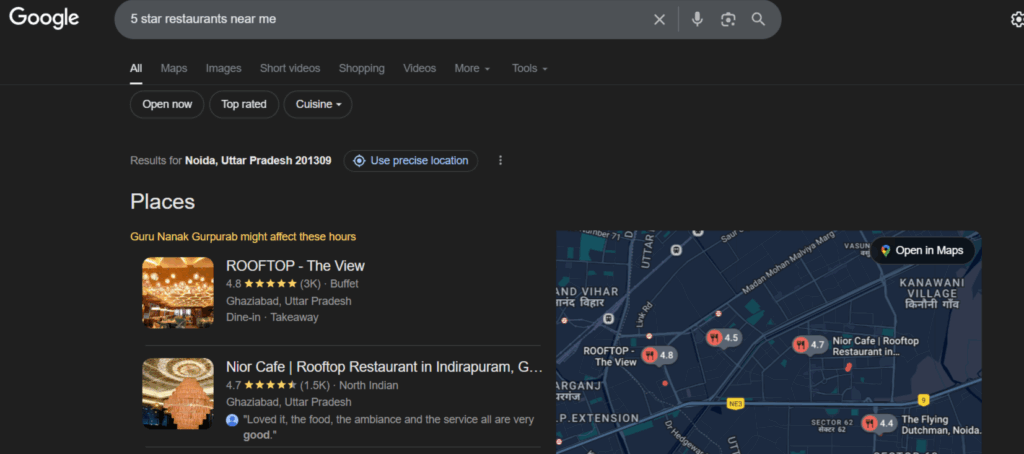Image resolution: width=1024 pixels, height=454 pixels.
Task: Open the Tools dropdown
Action: [x=529, y=68]
